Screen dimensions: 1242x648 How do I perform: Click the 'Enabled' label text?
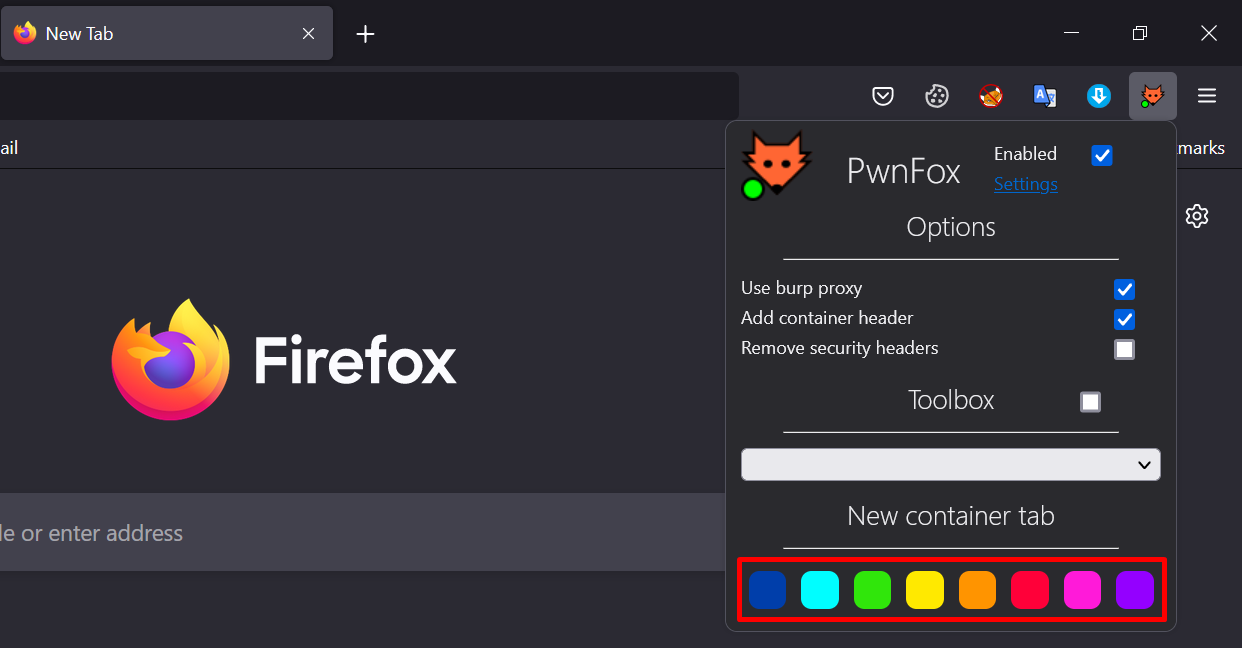(1025, 154)
